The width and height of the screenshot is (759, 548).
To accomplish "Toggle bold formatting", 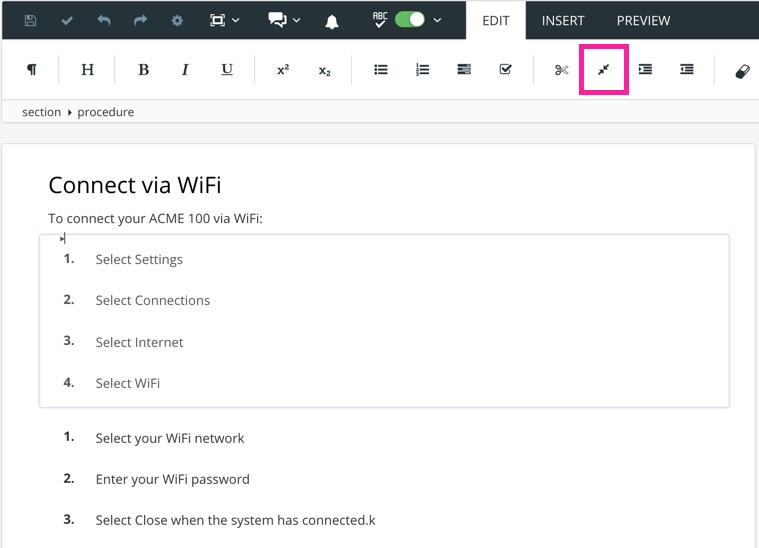I will (143, 70).
